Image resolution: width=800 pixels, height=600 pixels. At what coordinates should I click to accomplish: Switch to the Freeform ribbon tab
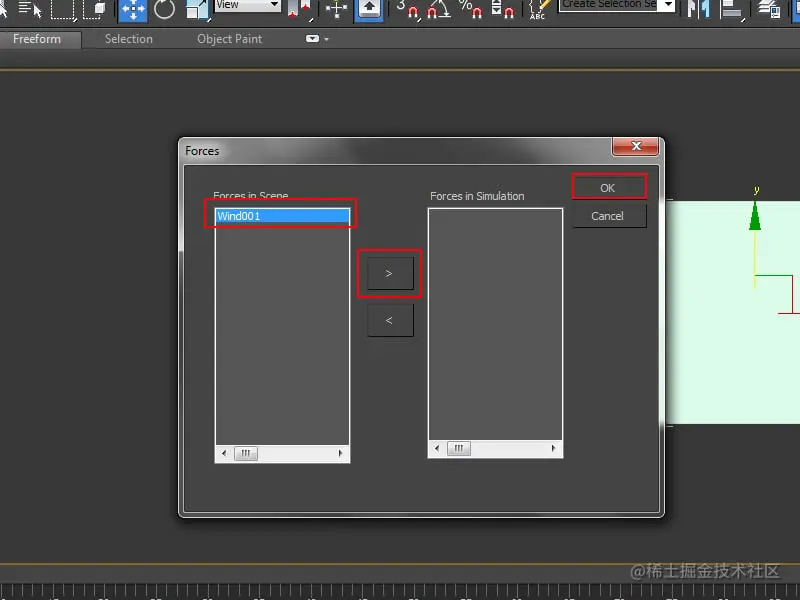point(37,39)
